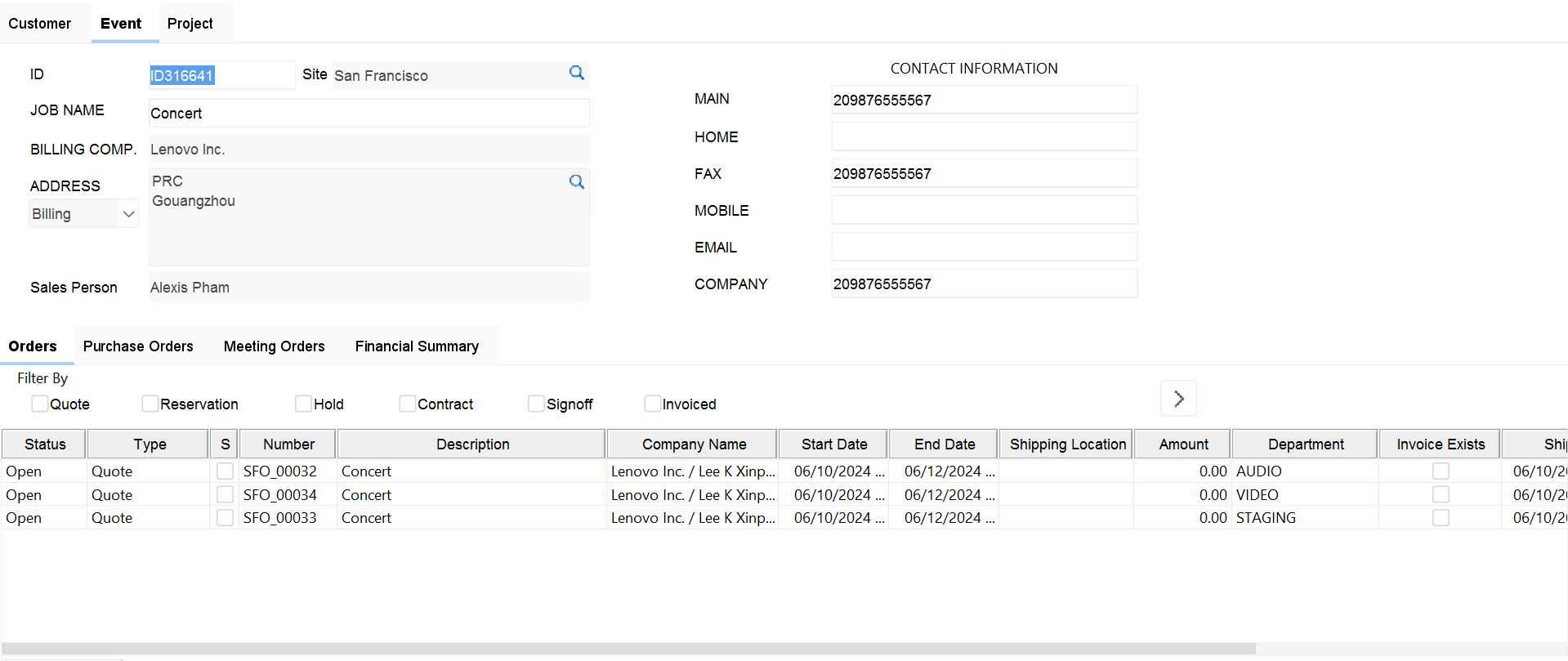Click the JOB NAME field containing Concert
1568x661 pixels.
[x=369, y=114]
